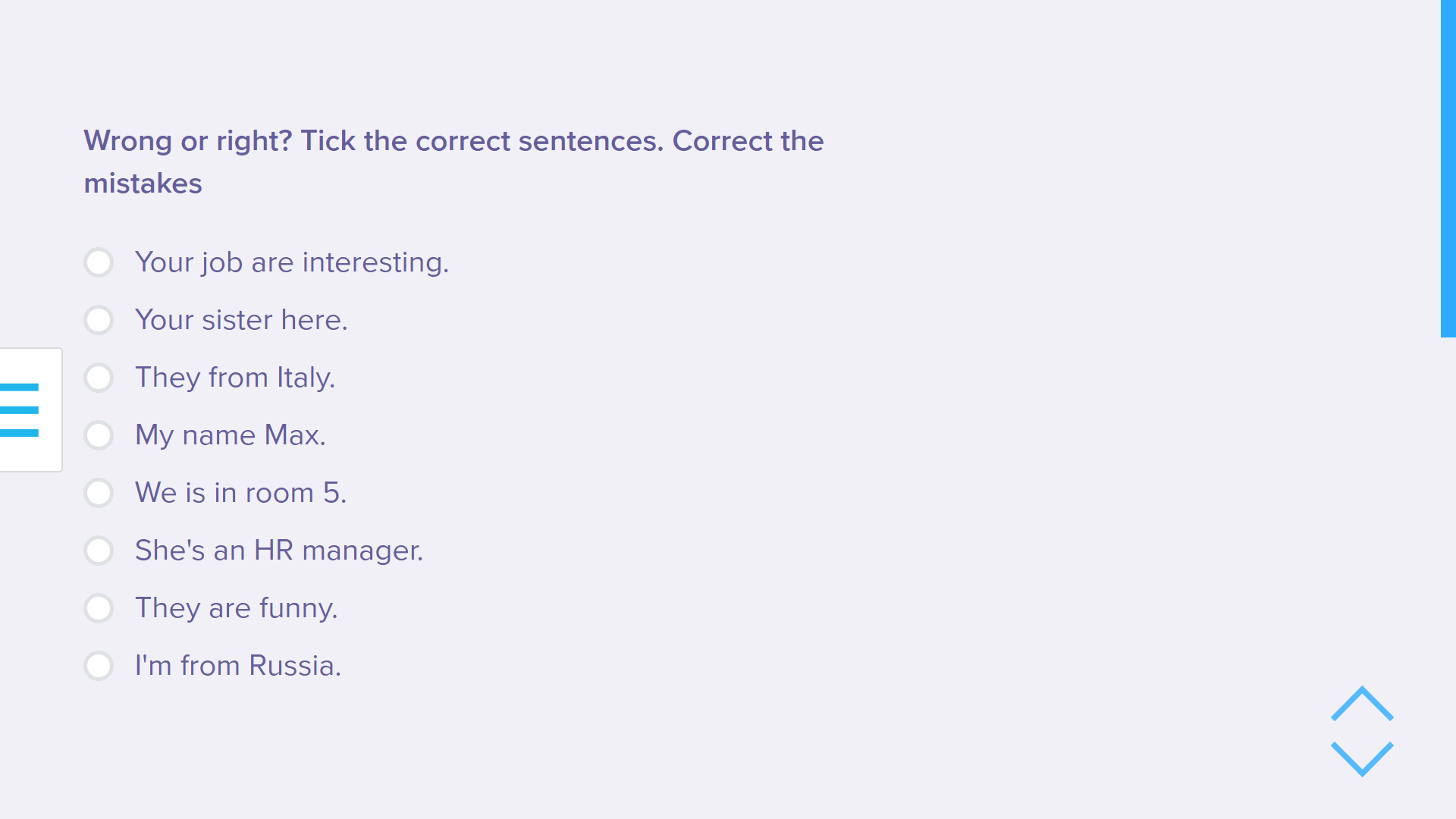Click the down arrow to go forward

pos(1362,758)
